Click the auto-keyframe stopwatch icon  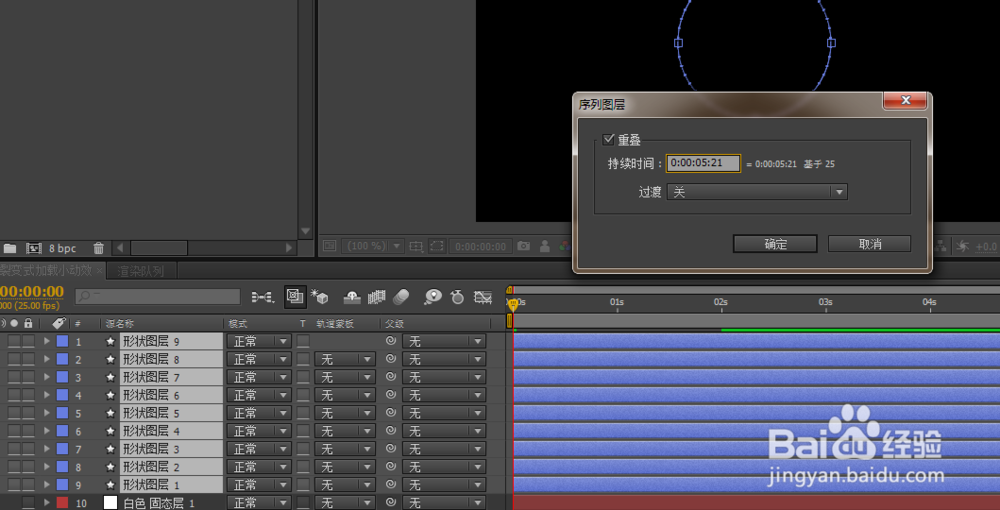click(457, 296)
